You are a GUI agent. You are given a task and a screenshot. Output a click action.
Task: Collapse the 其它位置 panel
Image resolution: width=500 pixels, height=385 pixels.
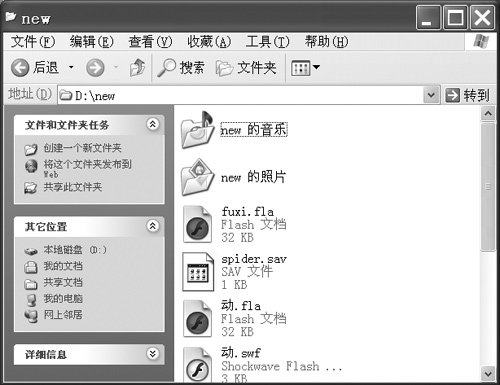tap(152, 226)
